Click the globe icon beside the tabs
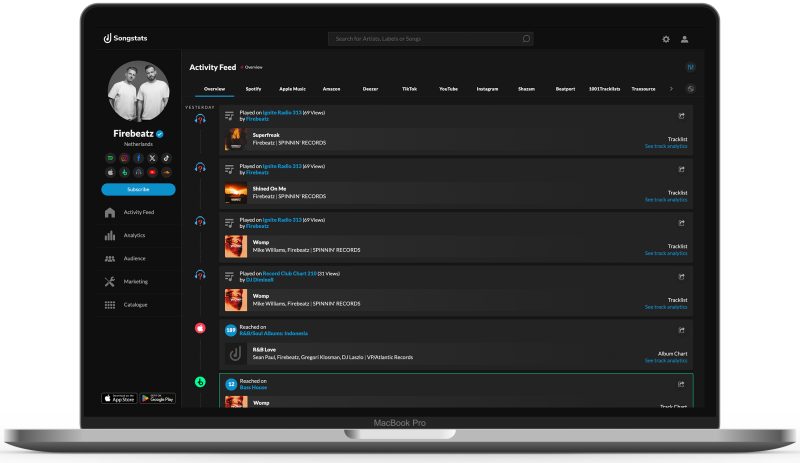The image size is (800, 463). [x=690, y=89]
